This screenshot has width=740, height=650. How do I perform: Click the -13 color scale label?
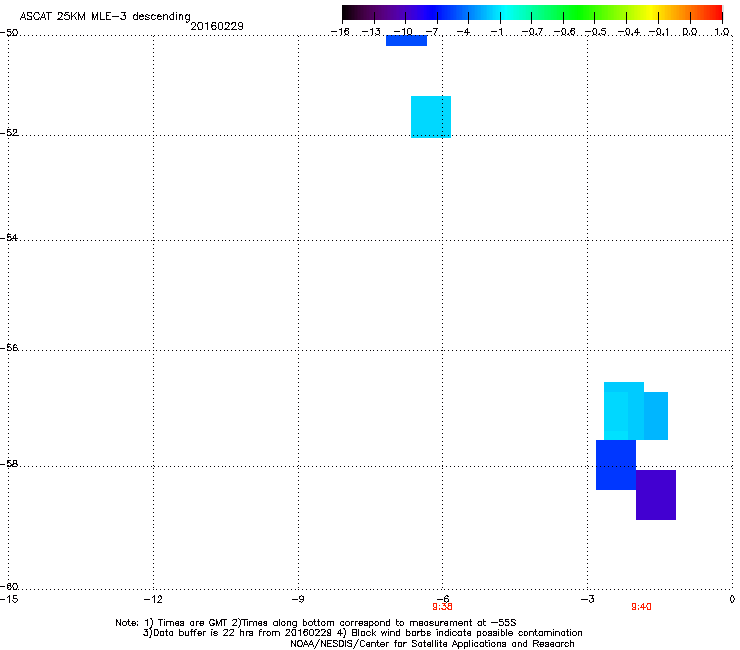(x=371, y=32)
